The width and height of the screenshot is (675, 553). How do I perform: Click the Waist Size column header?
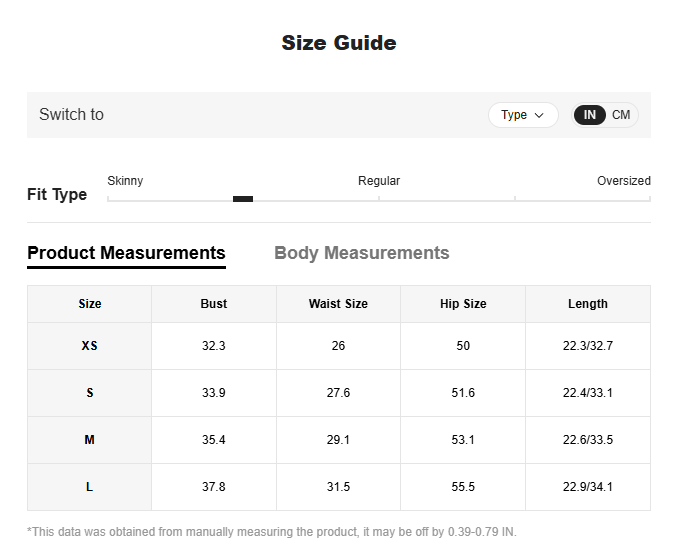338,304
